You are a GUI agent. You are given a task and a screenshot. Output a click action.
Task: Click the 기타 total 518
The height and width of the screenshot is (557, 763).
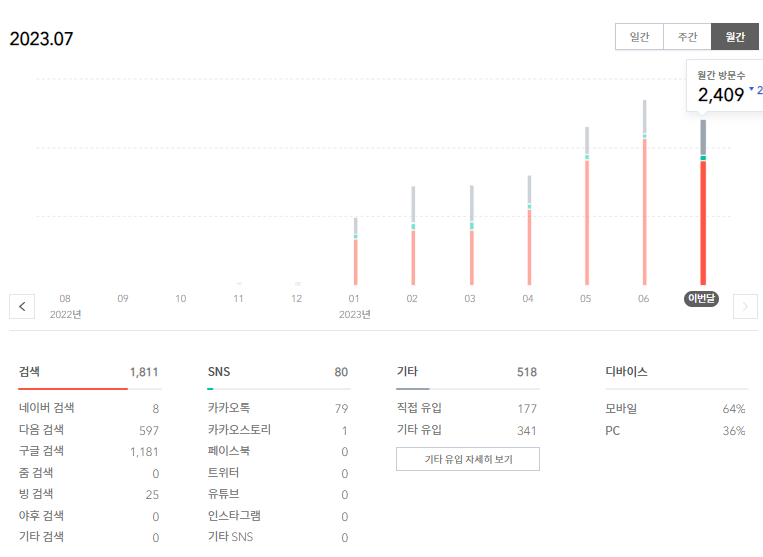[x=527, y=372]
